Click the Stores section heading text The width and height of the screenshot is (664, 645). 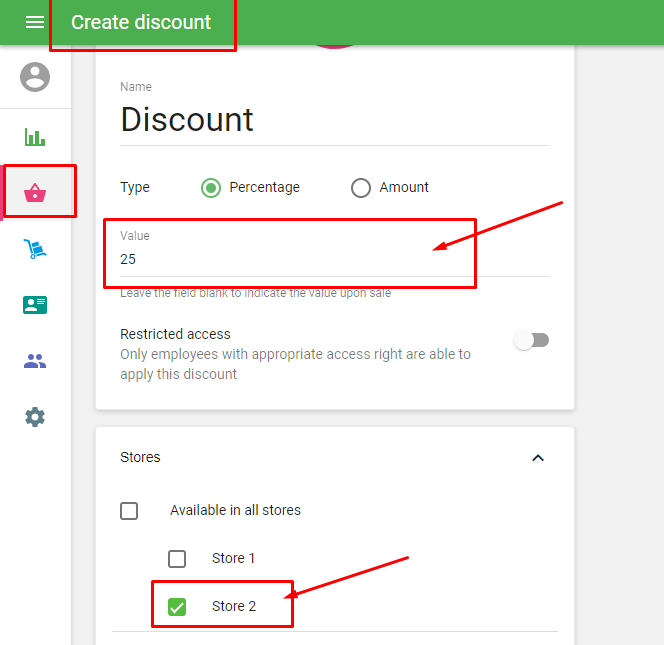tap(140, 457)
